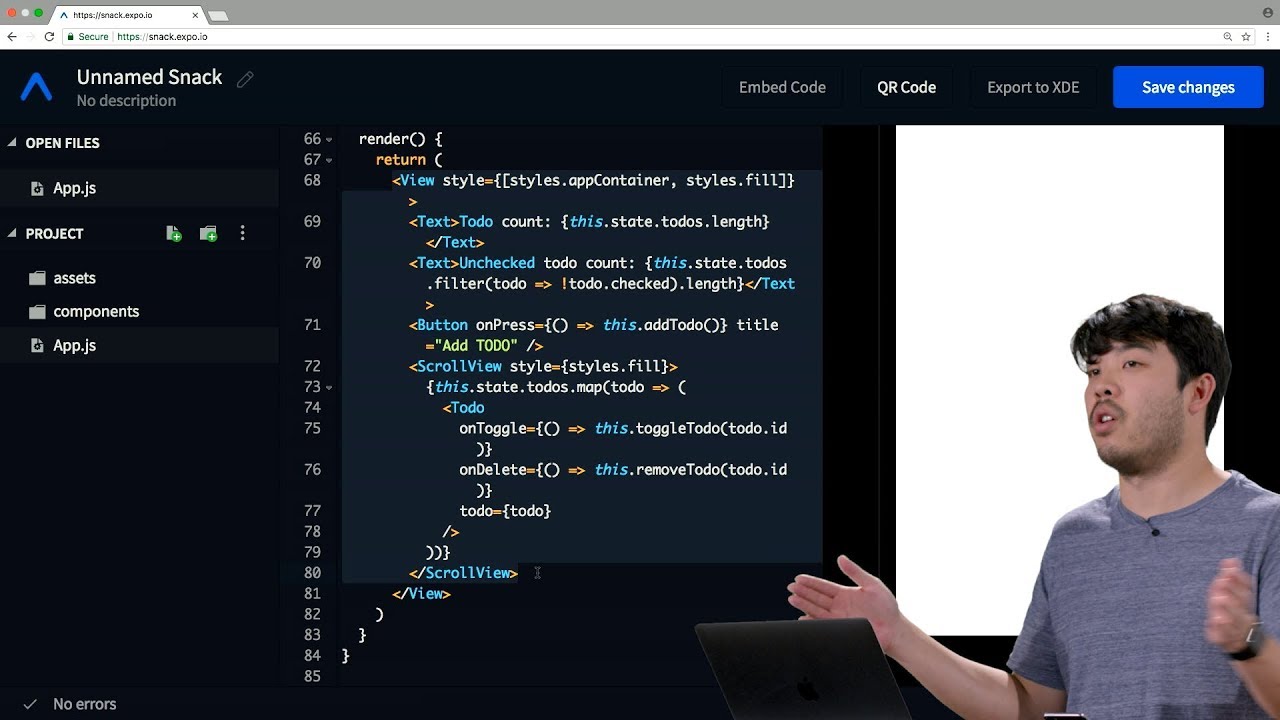Bookmark the page with the star icon

pyautogui.click(x=1246, y=37)
